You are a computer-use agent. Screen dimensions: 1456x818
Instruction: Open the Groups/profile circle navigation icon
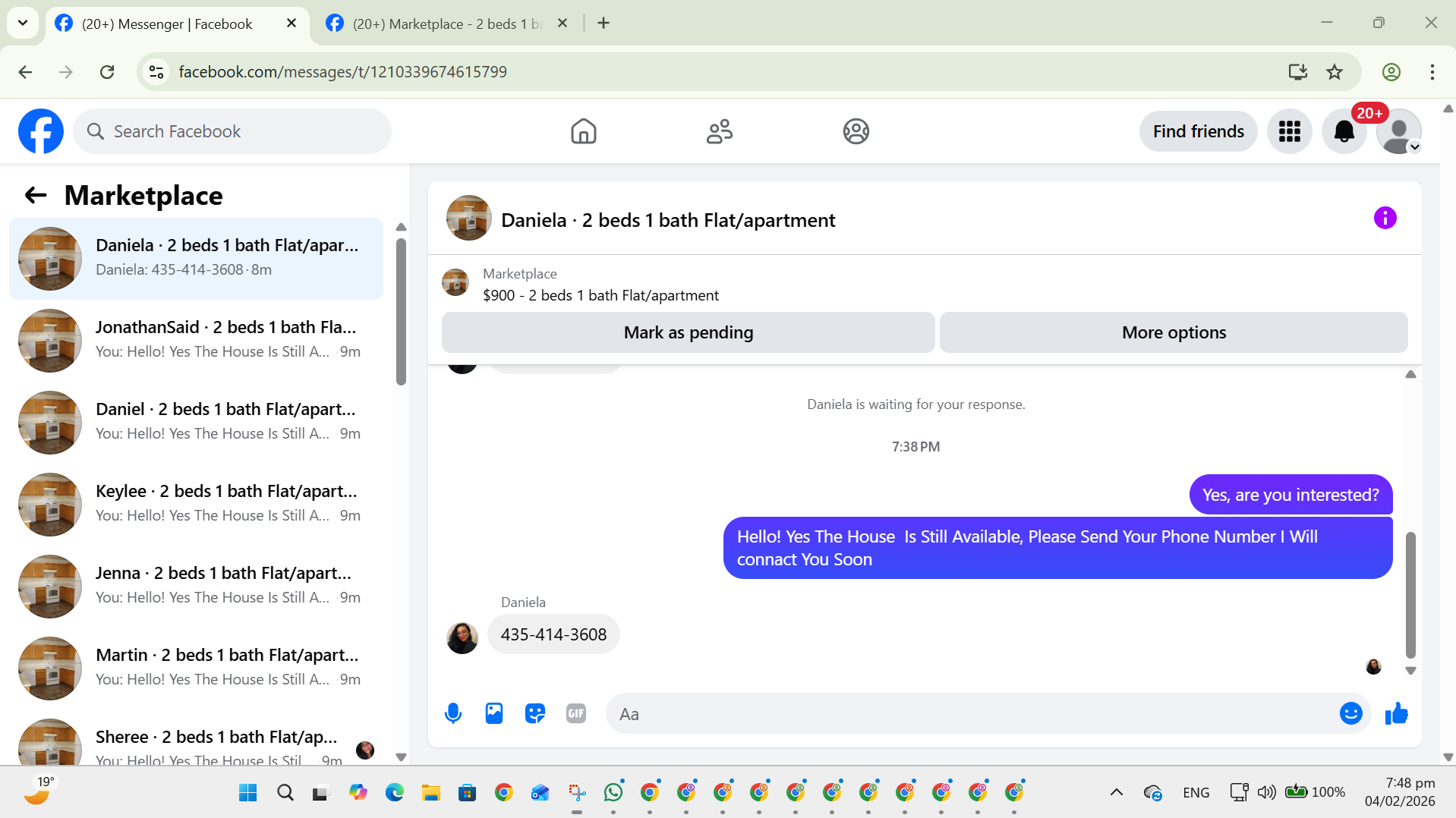(x=856, y=131)
